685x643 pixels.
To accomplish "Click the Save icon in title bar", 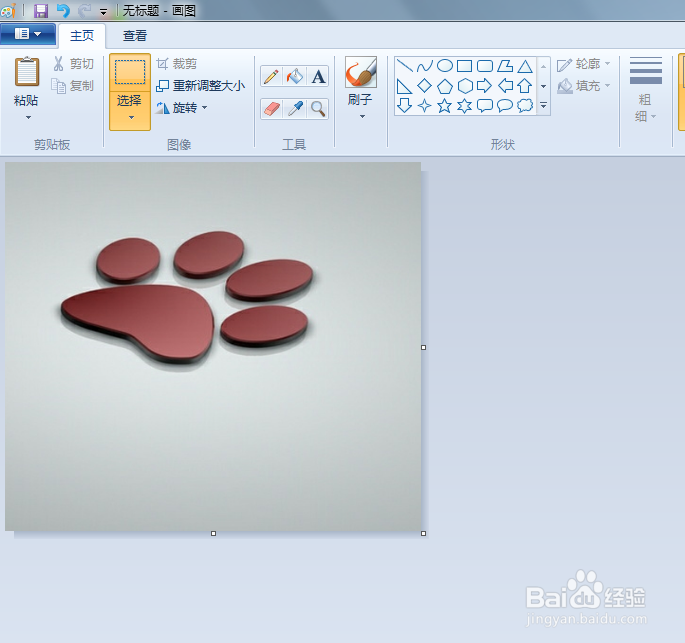I will click(41, 10).
